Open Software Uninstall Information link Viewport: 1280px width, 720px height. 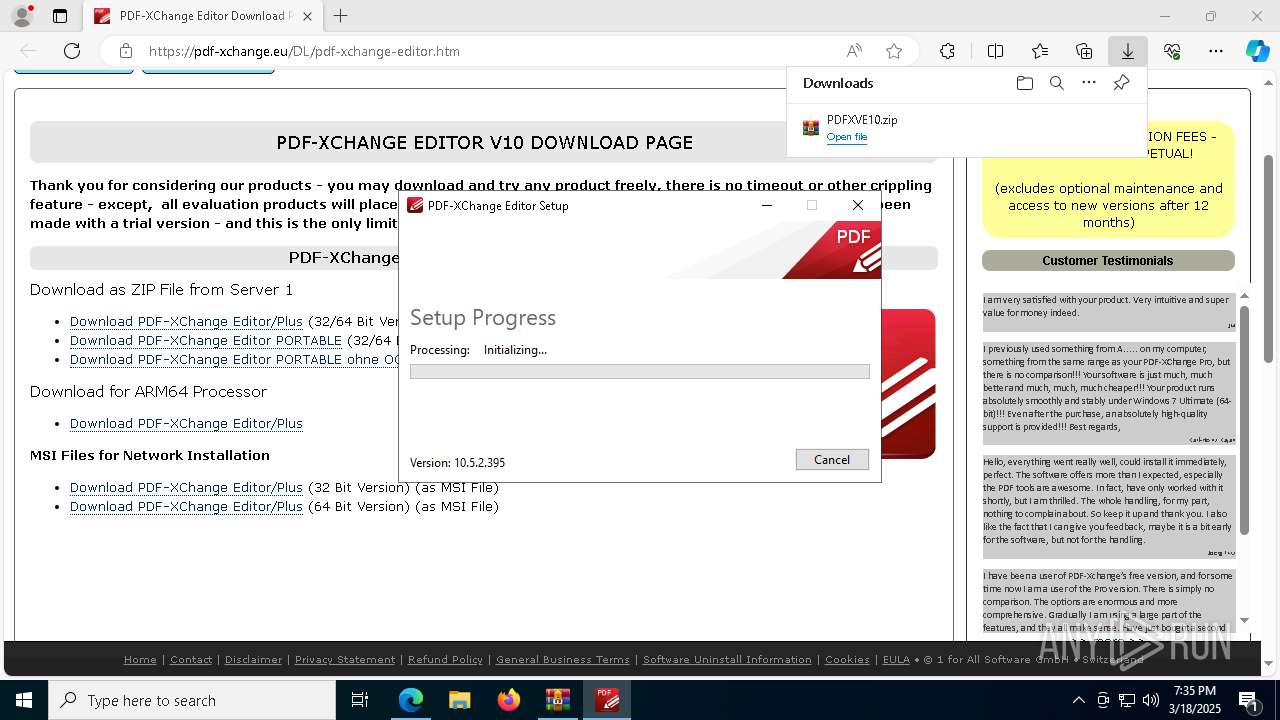[x=727, y=659]
